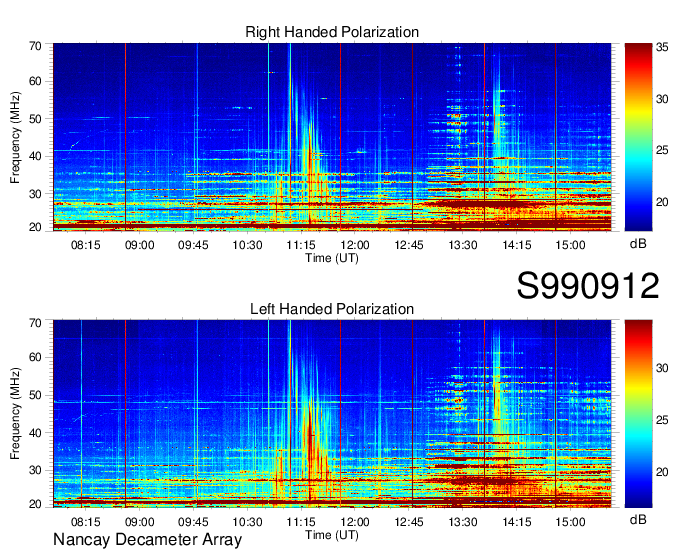This screenshot has height=552, width=680.
Task: Click 13:30 tick under left-handed plot
Action: pos(463,522)
